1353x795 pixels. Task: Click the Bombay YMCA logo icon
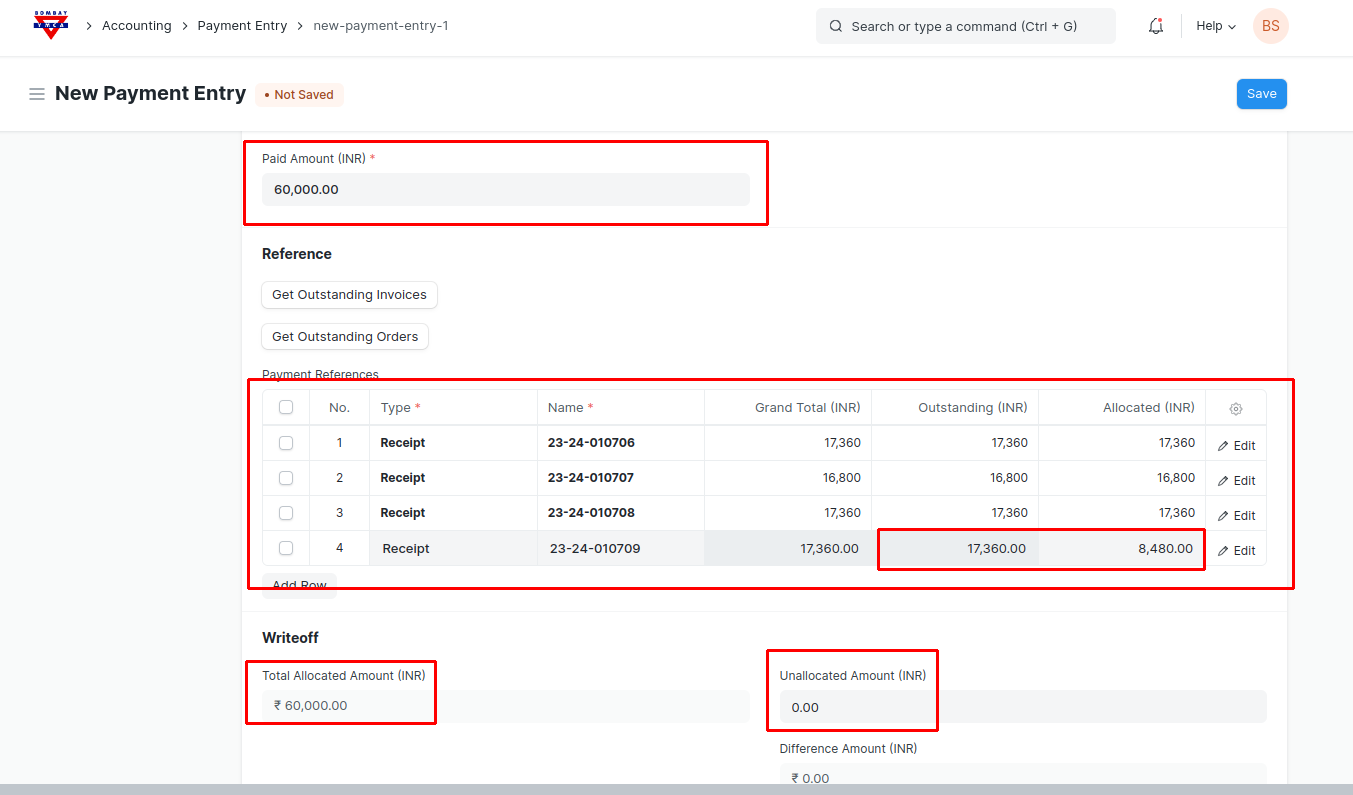point(51,25)
